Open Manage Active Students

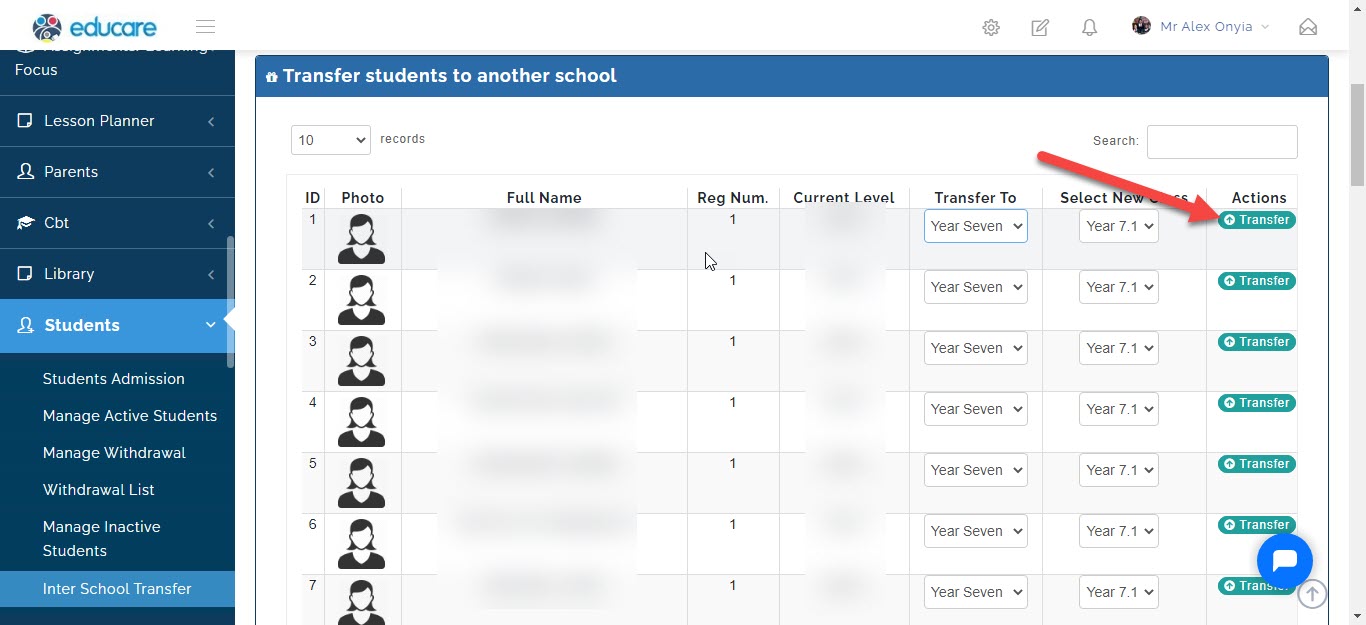click(x=130, y=416)
